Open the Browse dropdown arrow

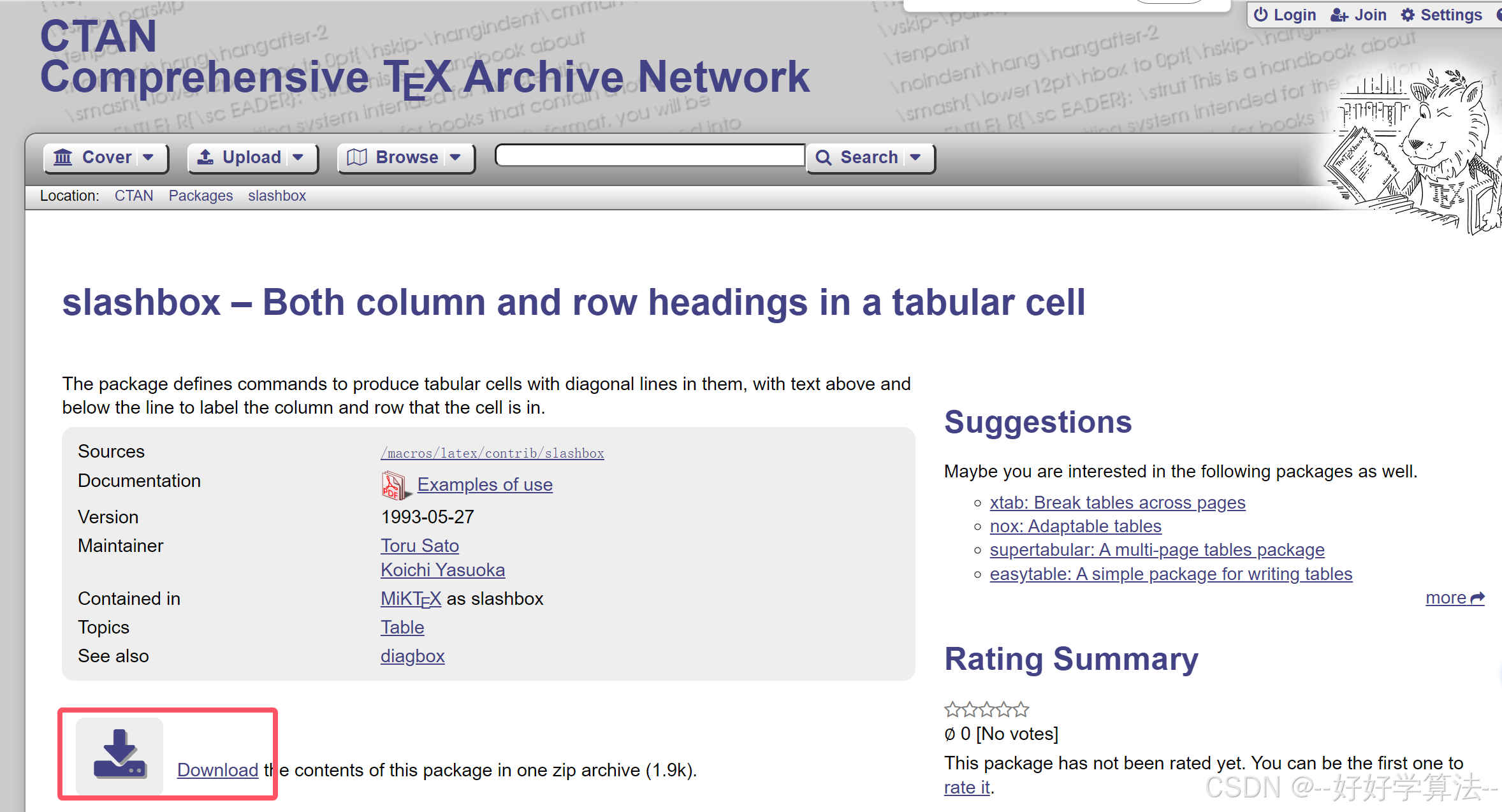(x=455, y=157)
